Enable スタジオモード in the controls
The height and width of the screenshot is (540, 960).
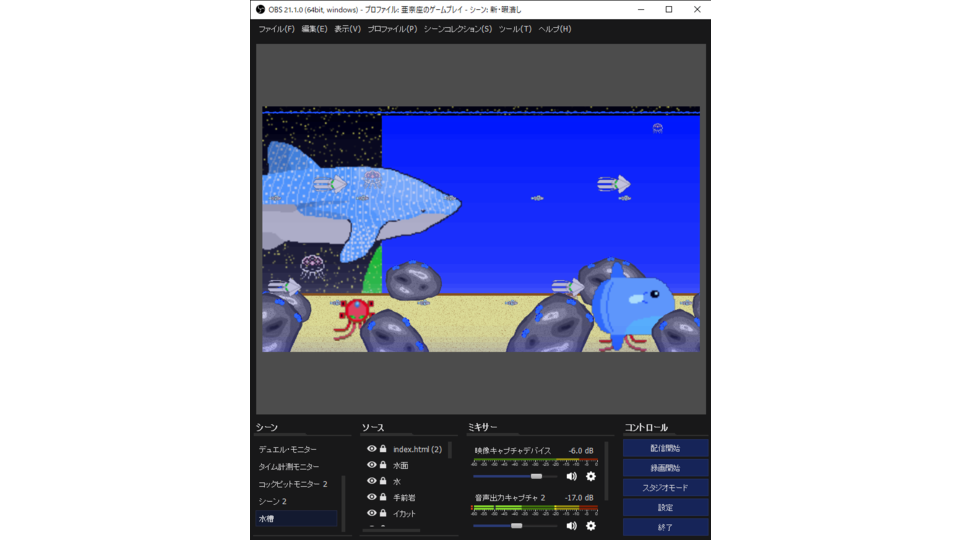click(x=665, y=488)
